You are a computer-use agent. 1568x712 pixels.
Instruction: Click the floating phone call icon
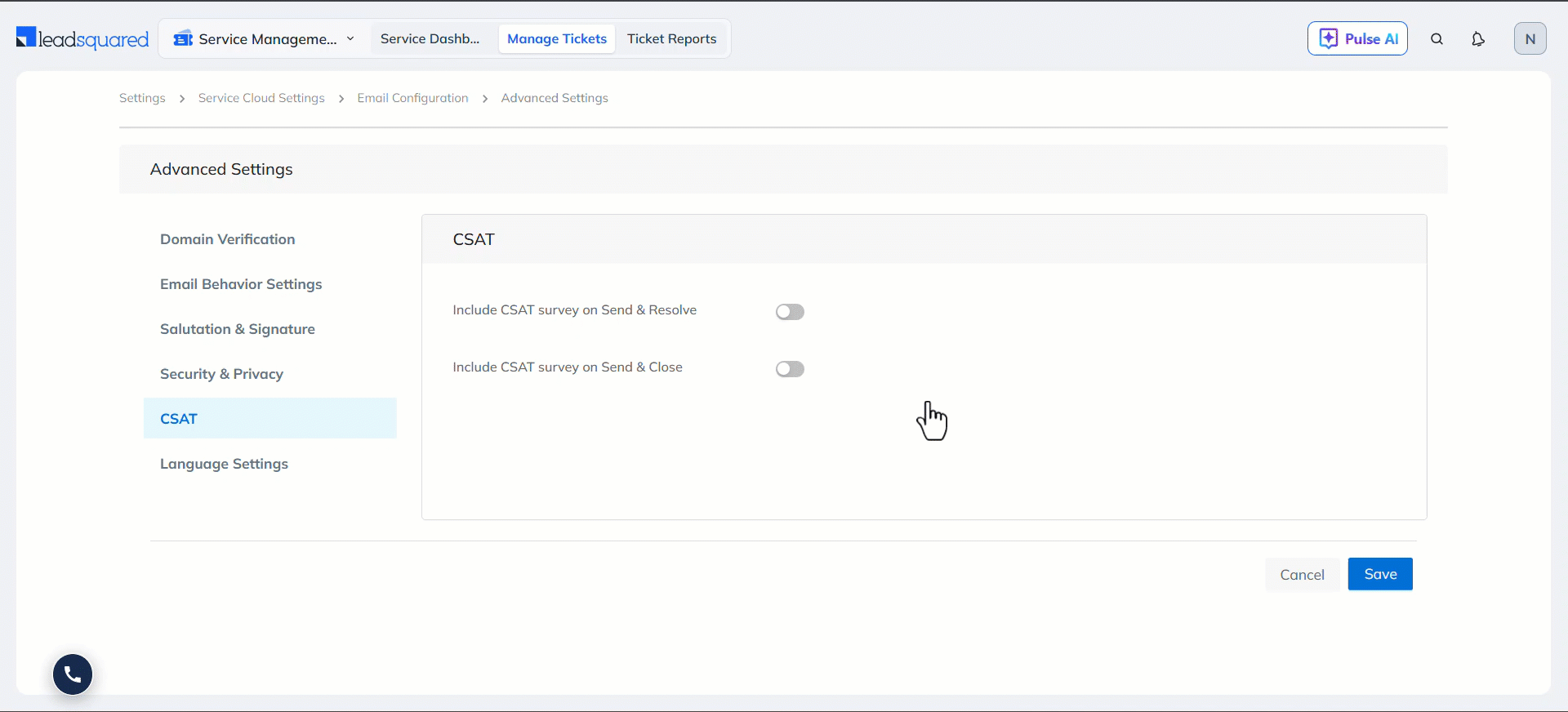pos(73,674)
